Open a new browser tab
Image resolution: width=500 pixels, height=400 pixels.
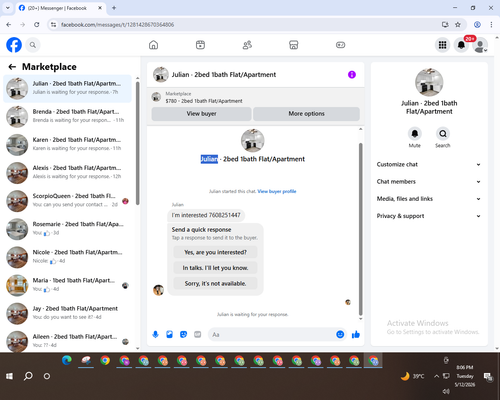[114, 8]
